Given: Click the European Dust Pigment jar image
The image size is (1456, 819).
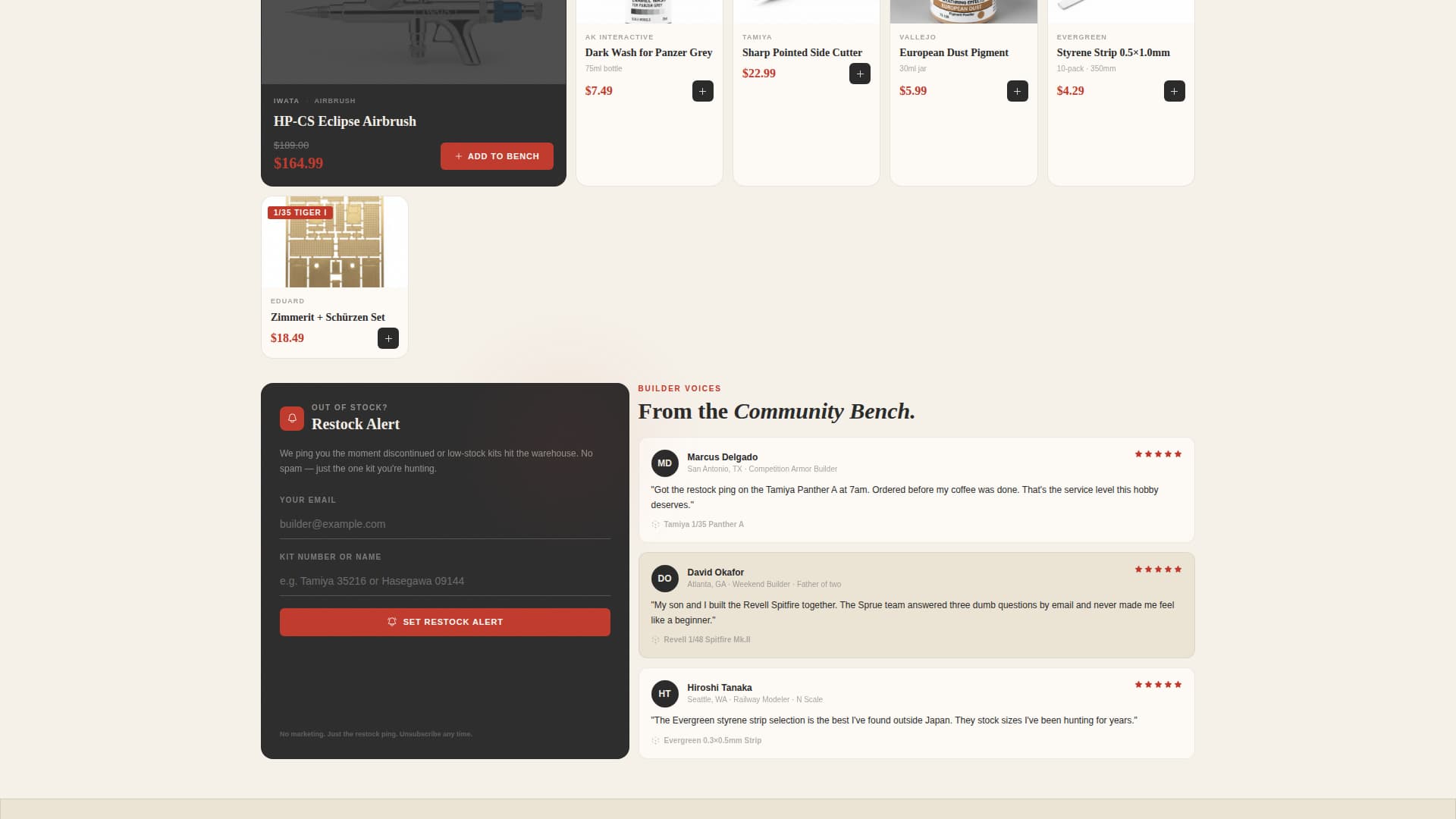Looking at the screenshot, I should [963, 11].
